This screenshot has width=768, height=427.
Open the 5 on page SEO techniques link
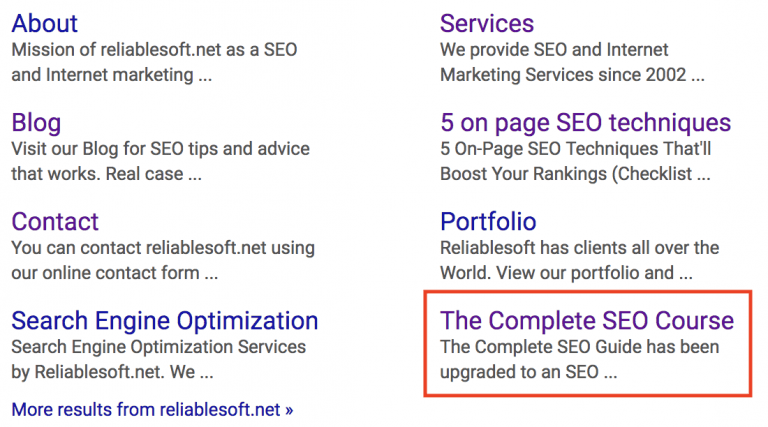pos(585,123)
